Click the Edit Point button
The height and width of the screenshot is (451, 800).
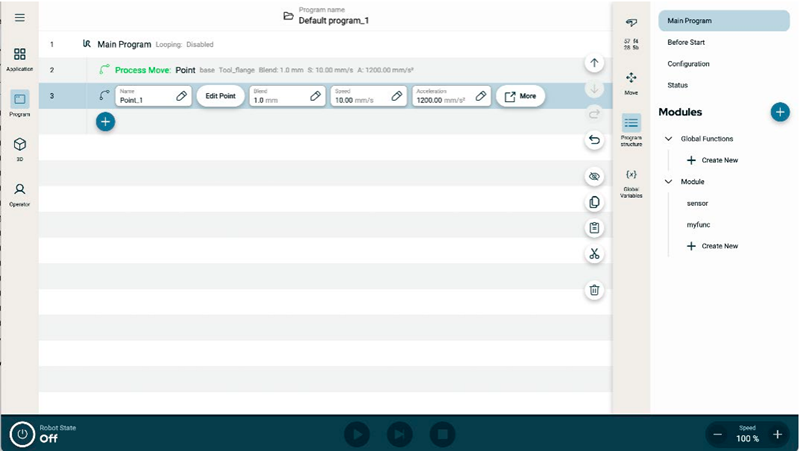220,96
